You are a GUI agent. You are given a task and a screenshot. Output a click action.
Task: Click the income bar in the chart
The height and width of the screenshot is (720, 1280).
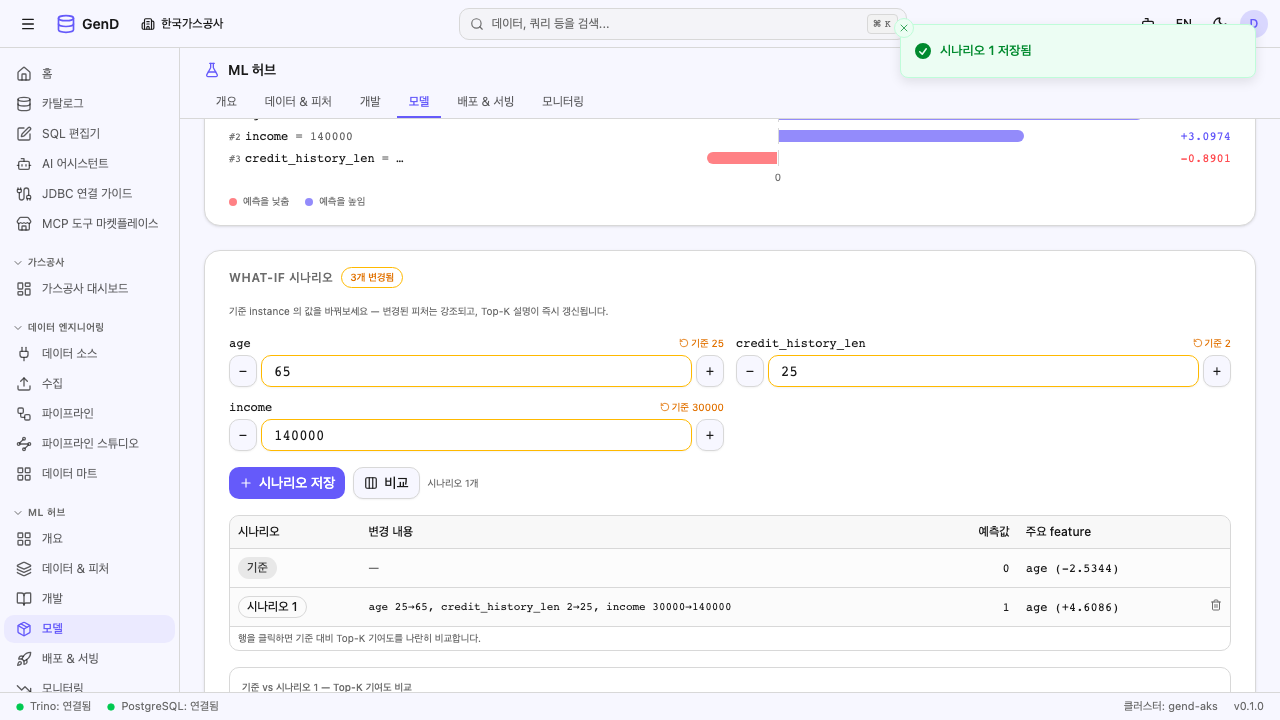coord(901,136)
